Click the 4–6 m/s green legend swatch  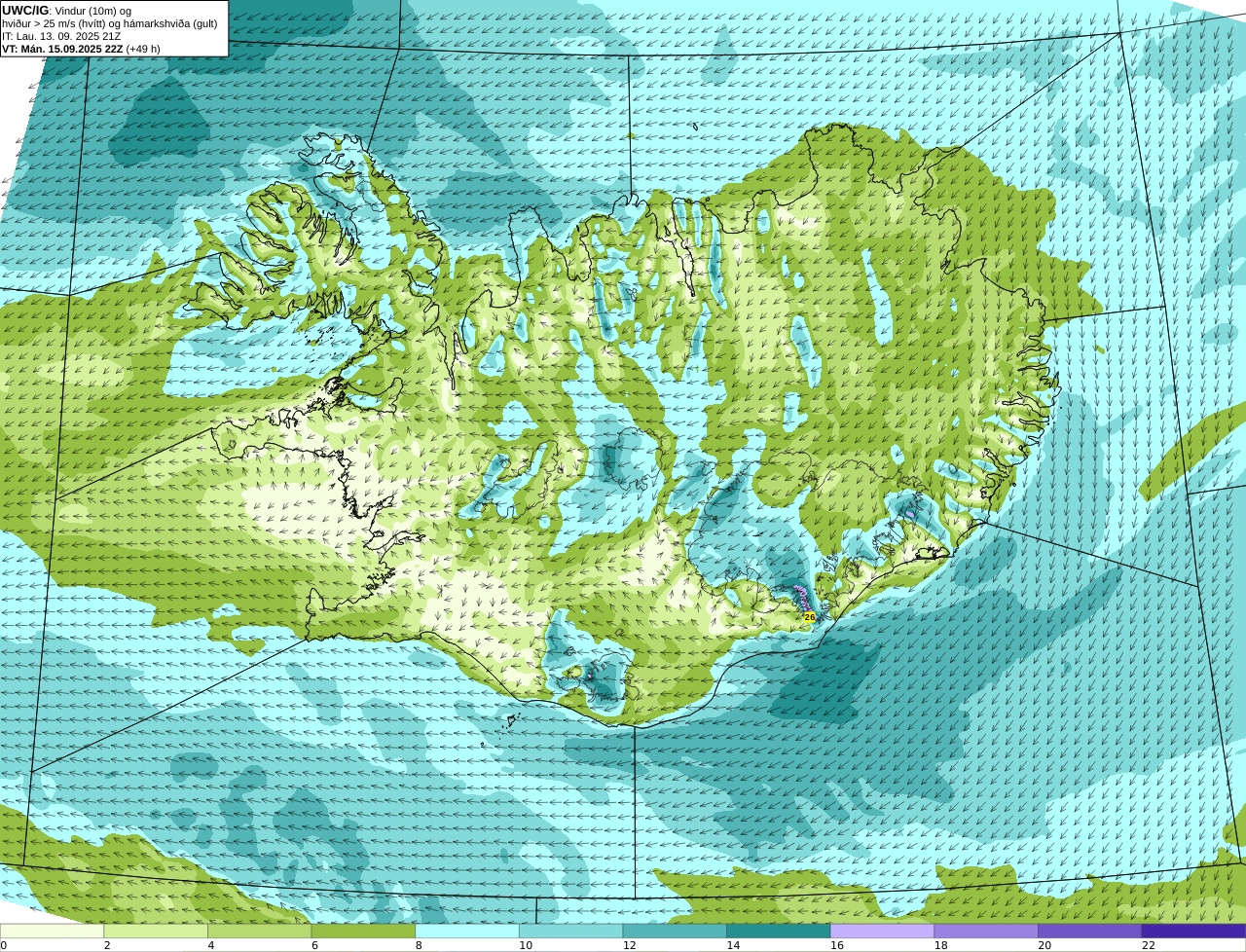click(x=260, y=931)
